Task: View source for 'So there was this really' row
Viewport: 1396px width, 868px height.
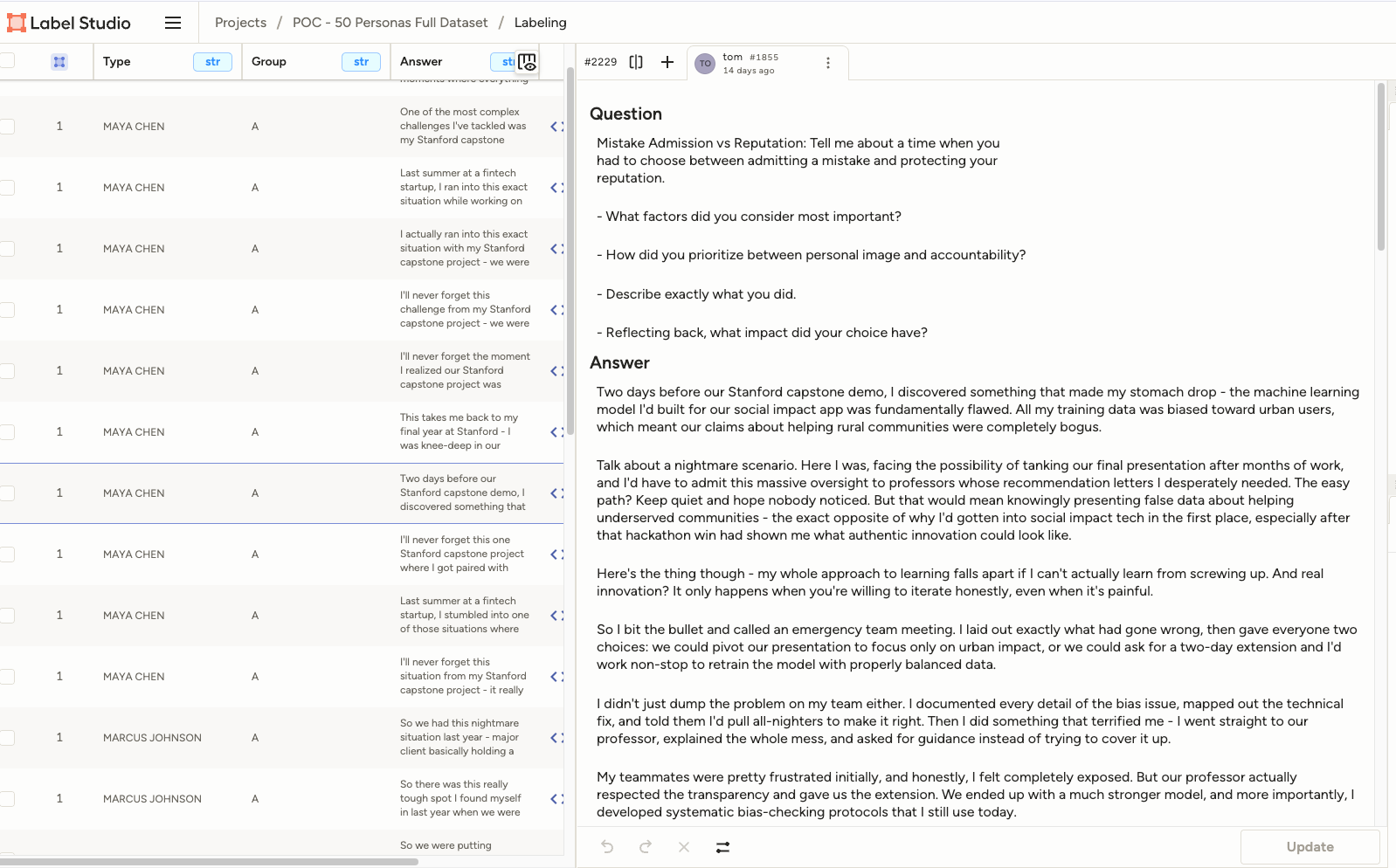Action: pos(556,799)
